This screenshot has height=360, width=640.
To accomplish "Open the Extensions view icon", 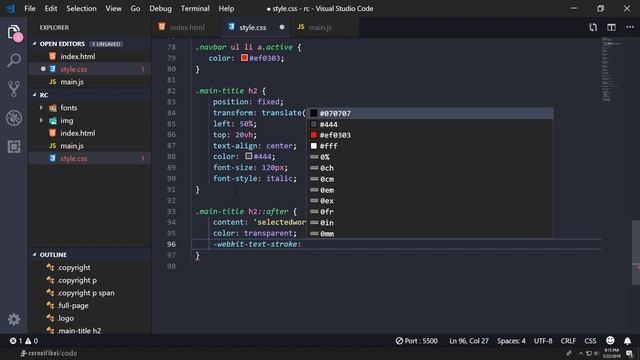I will 14,147.
